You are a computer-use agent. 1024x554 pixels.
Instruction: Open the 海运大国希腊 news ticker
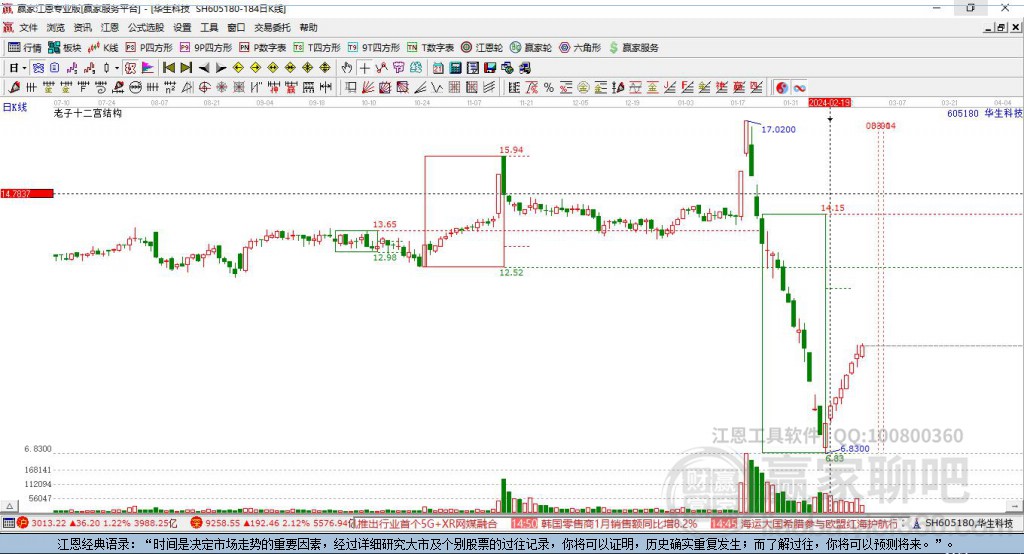pos(807,523)
